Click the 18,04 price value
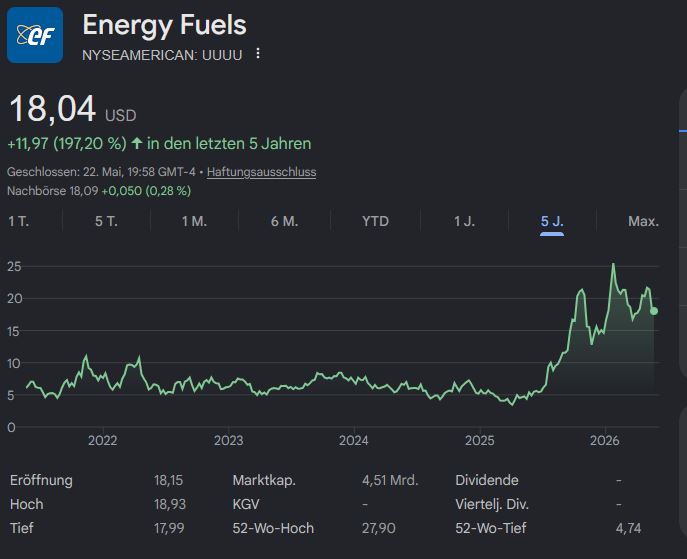Screen dimensions: 687x559 (53, 109)
